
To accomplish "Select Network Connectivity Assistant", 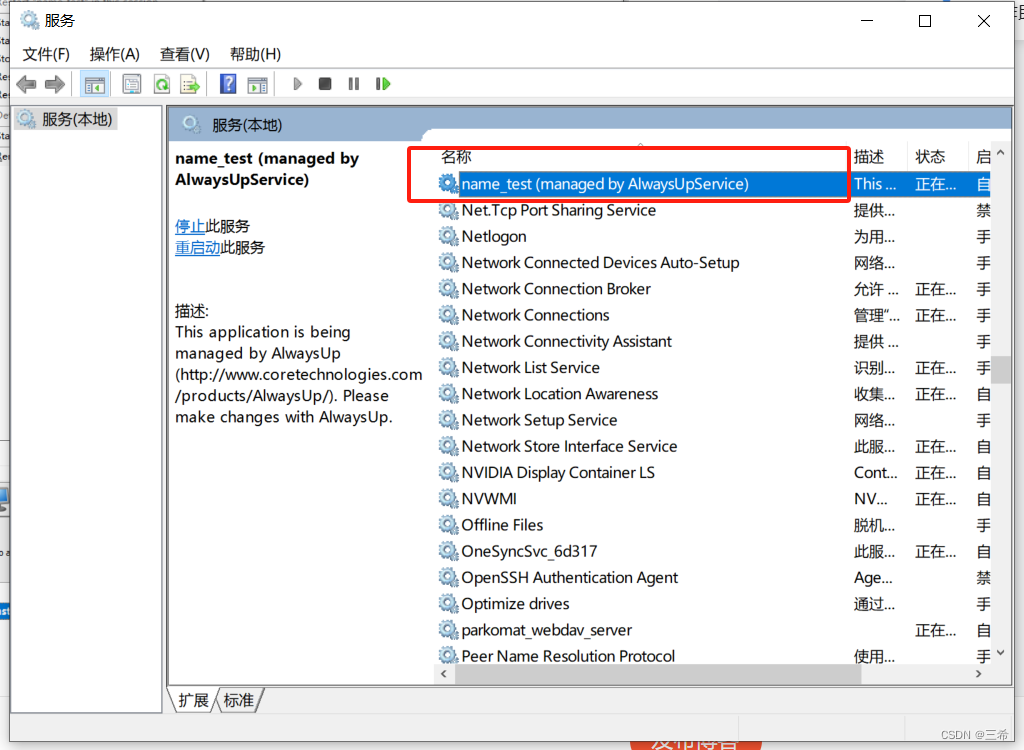I will 566,341.
